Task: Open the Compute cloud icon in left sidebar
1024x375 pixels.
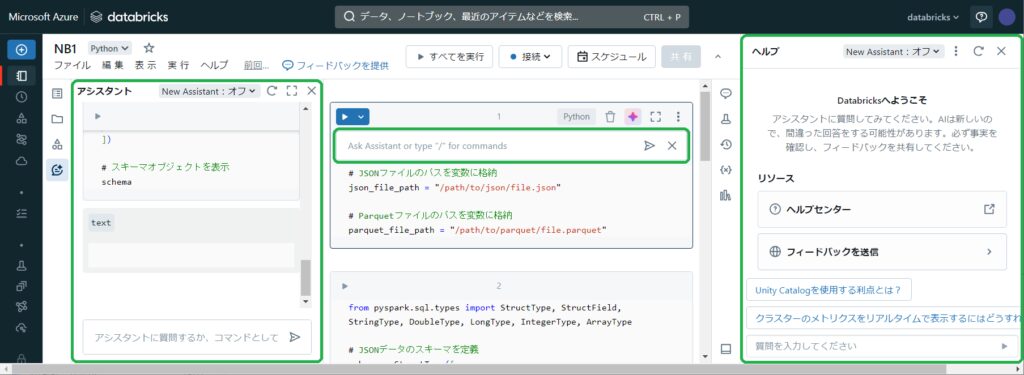Action: pyautogui.click(x=22, y=161)
